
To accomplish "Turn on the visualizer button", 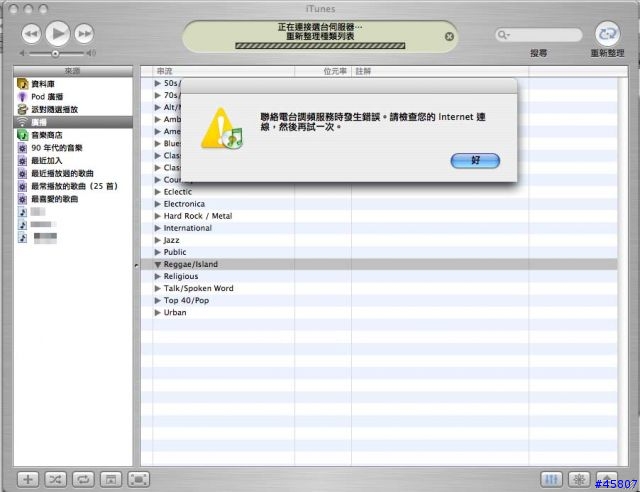I will click(x=579, y=479).
